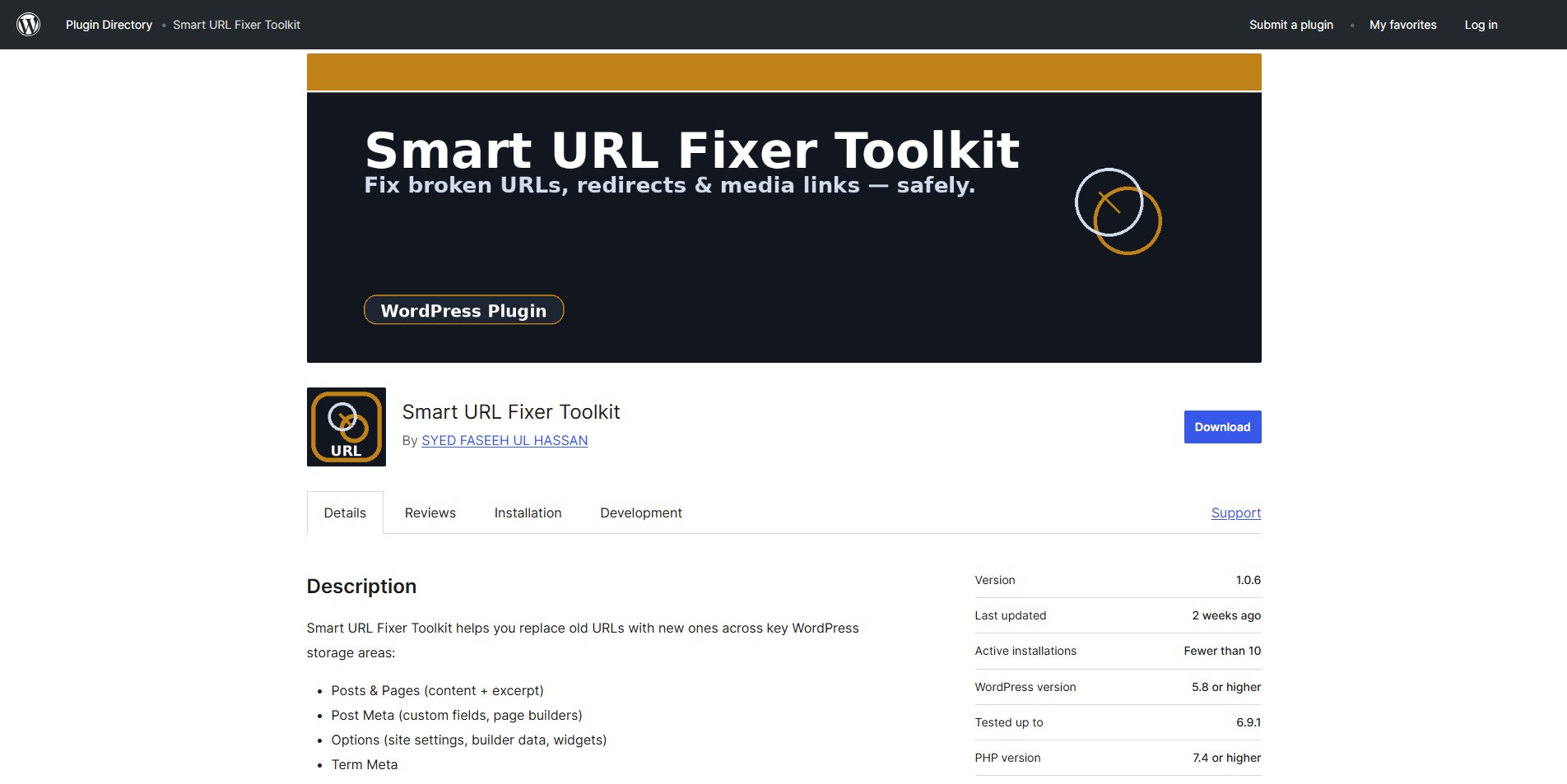The width and height of the screenshot is (1567, 784).
Task: Visit the Support link
Action: click(x=1235, y=513)
